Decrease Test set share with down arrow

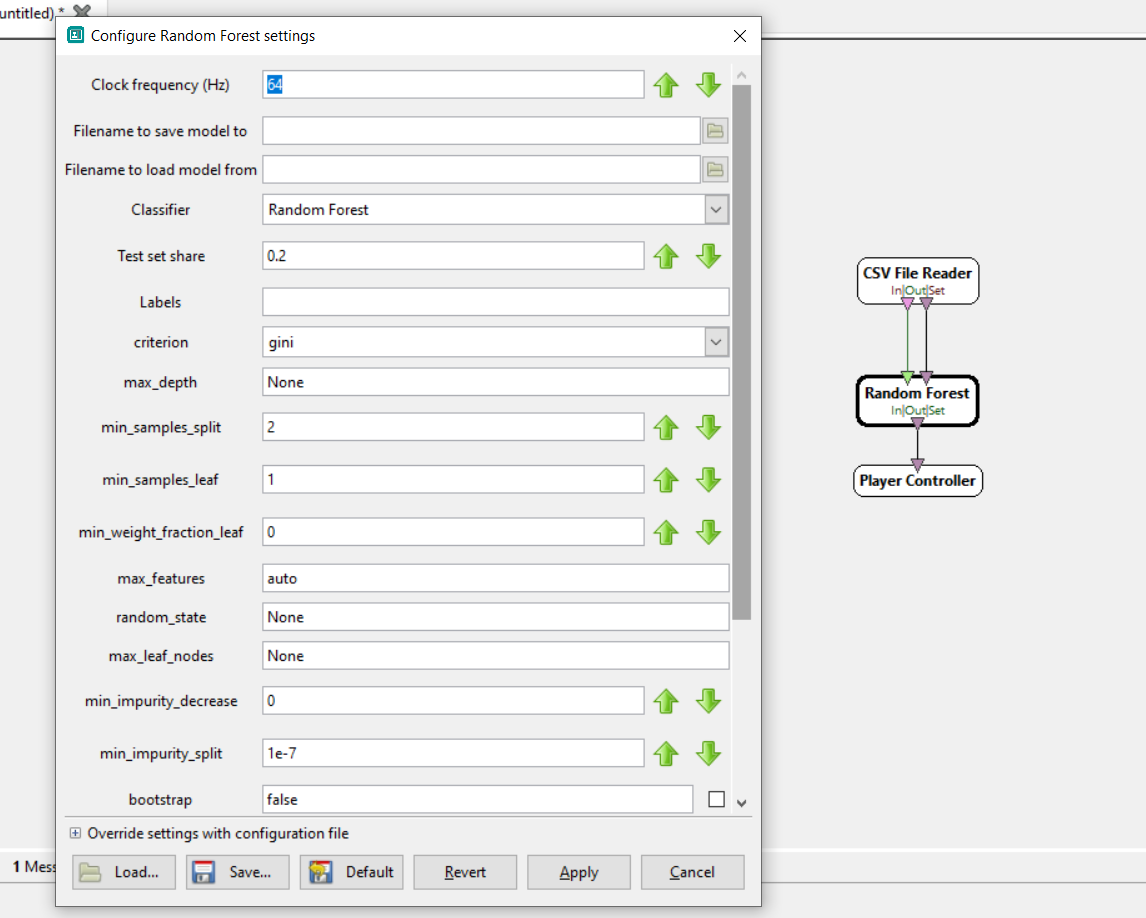(x=708, y=256)
